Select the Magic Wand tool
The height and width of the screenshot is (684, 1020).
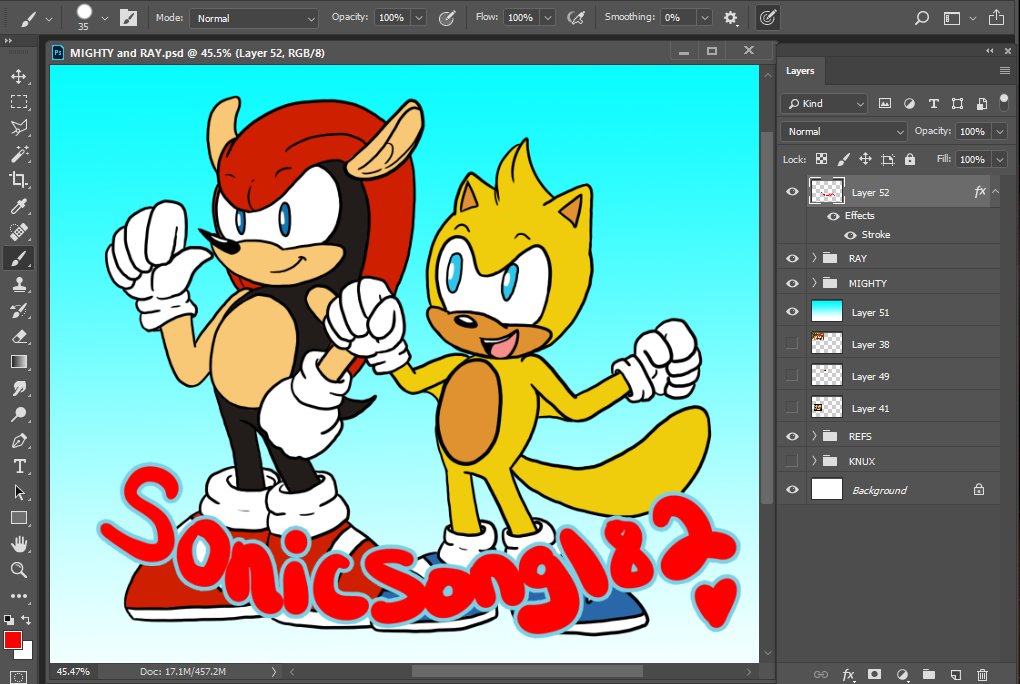click(x=19, y=154)
